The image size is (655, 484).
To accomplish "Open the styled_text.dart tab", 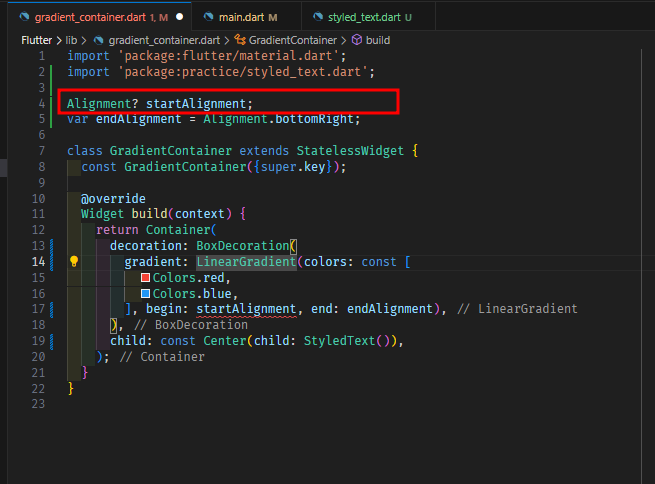I will 368,17.
